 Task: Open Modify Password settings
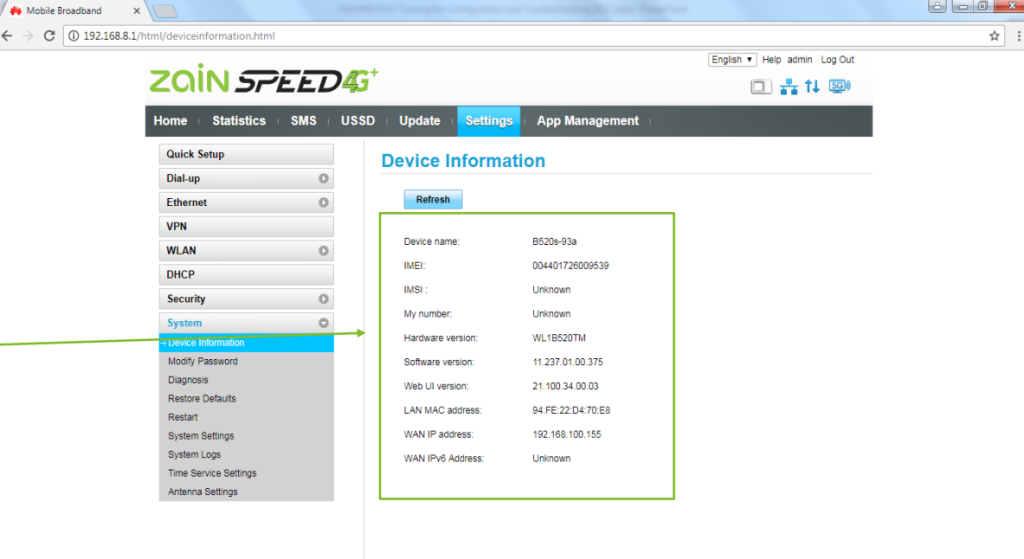(202, 361)
